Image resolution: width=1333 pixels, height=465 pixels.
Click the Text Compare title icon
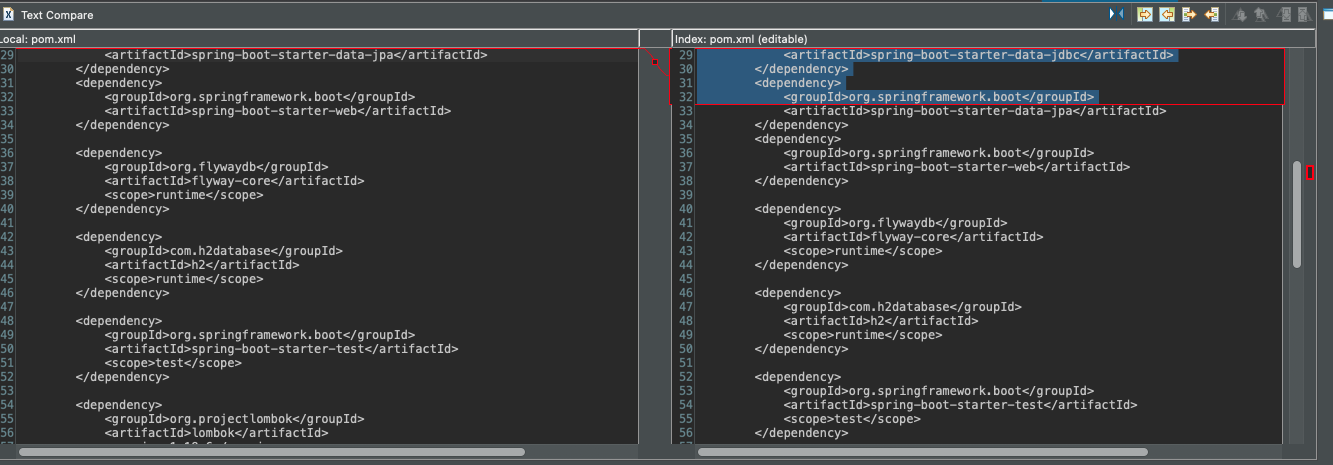pos(8,15)
